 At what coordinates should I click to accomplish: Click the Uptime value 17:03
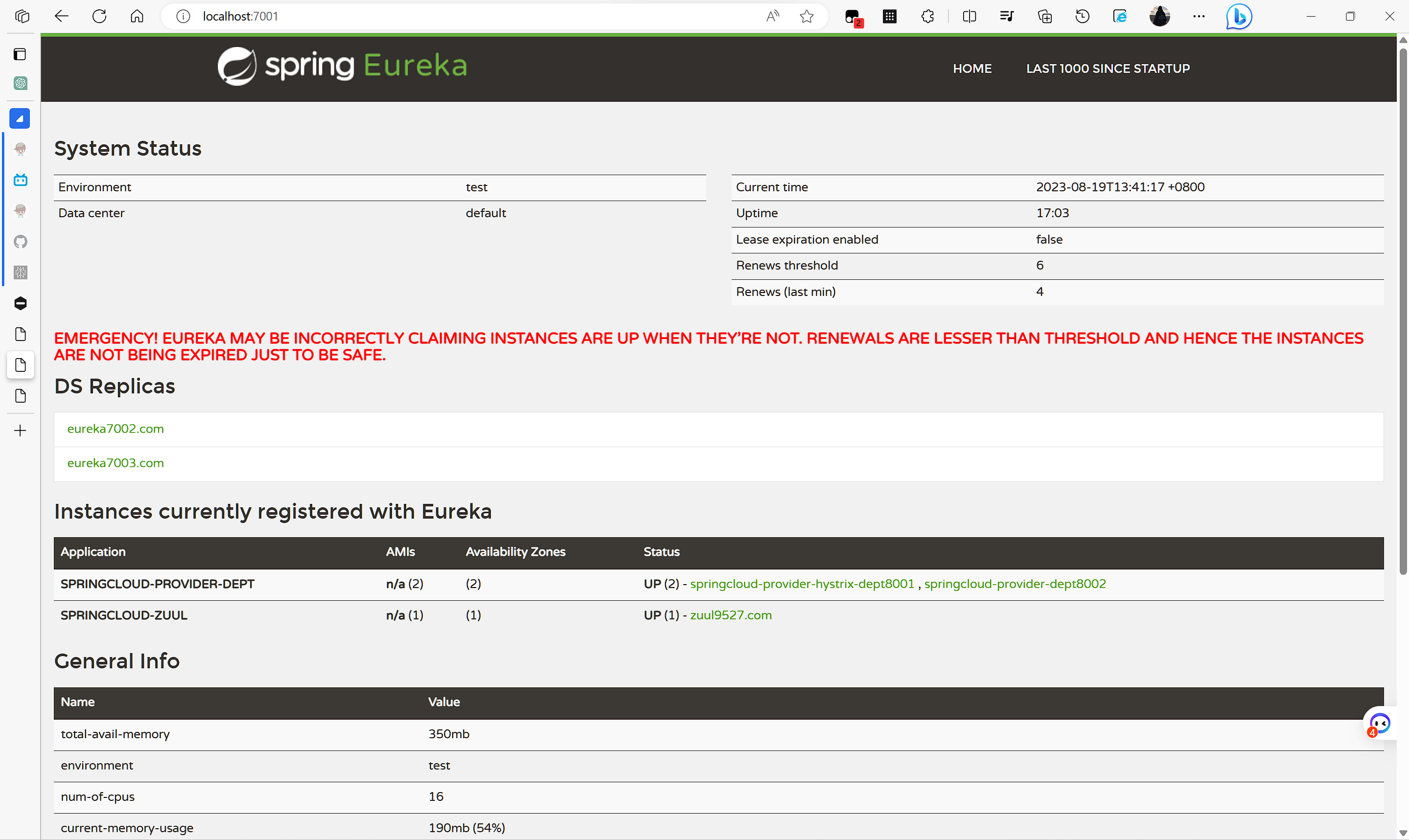tap(1052, 213)
